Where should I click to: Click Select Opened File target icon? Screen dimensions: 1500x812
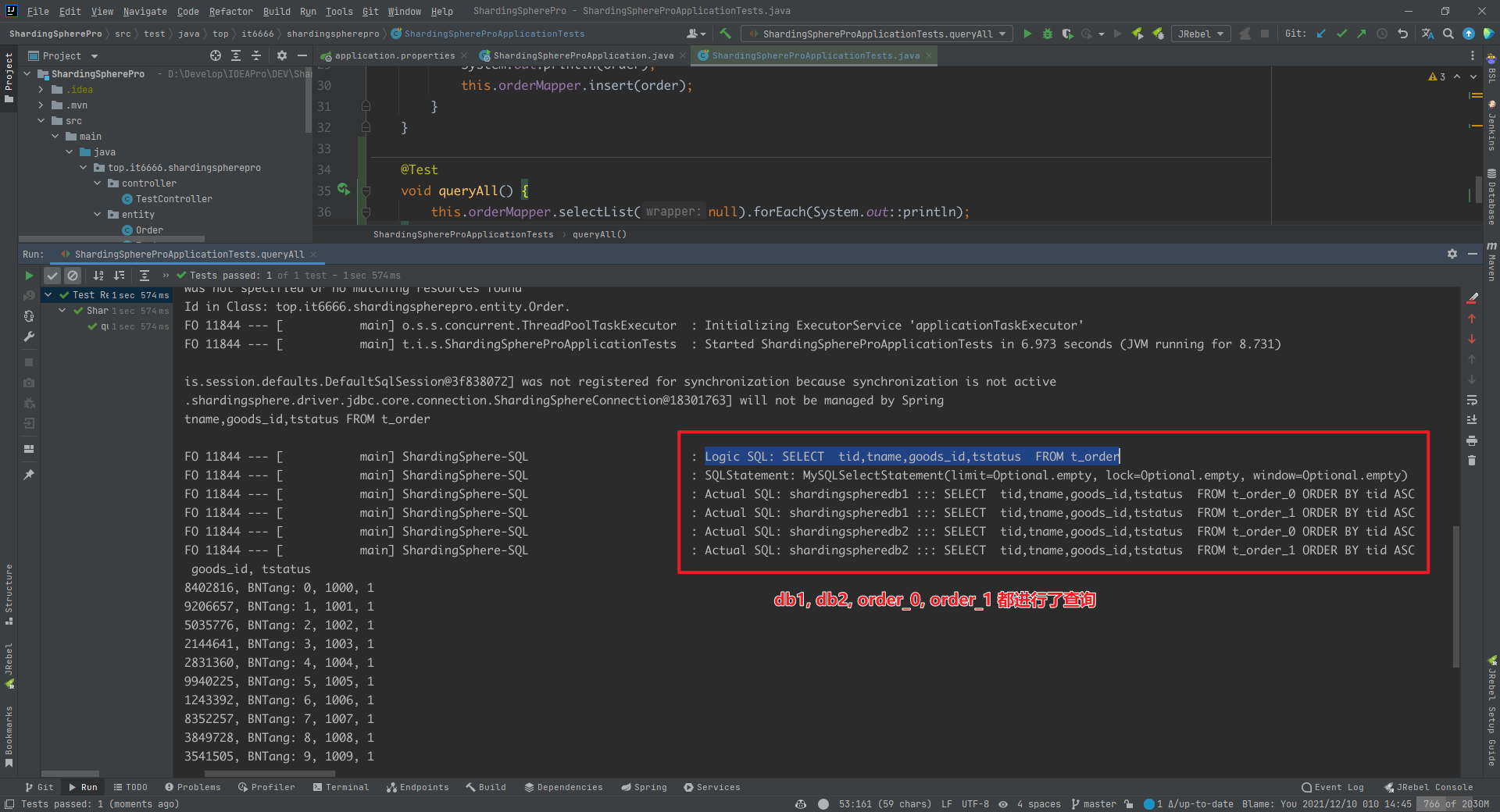216,55
